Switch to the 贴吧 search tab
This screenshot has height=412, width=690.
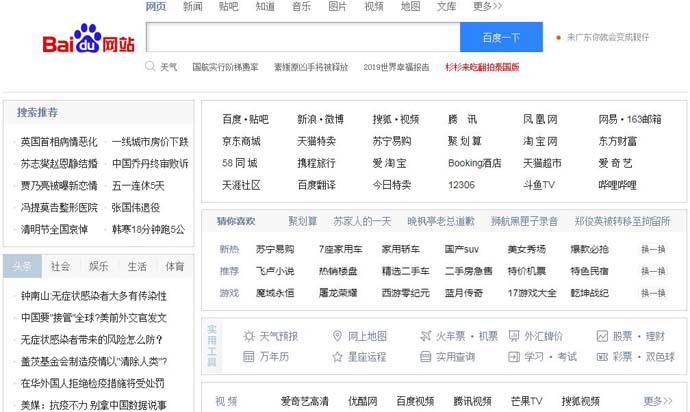tap(228, 7)
